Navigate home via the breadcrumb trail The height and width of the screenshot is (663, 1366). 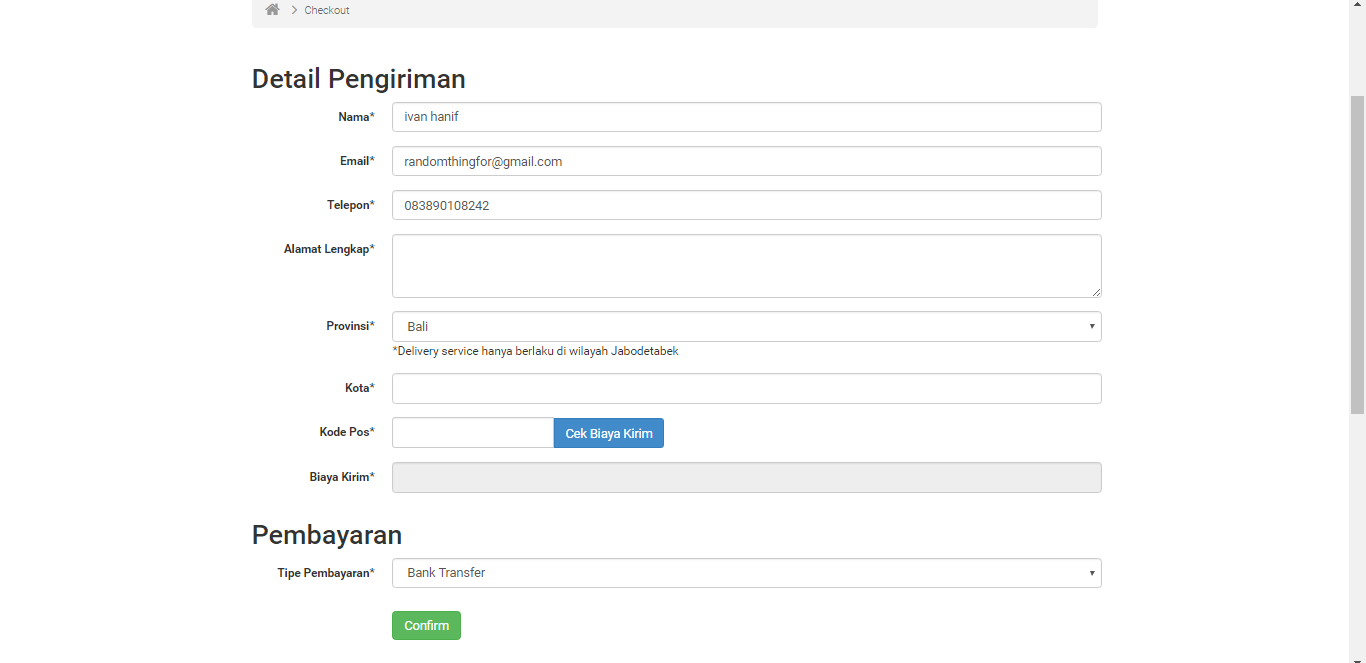[272, 9]
